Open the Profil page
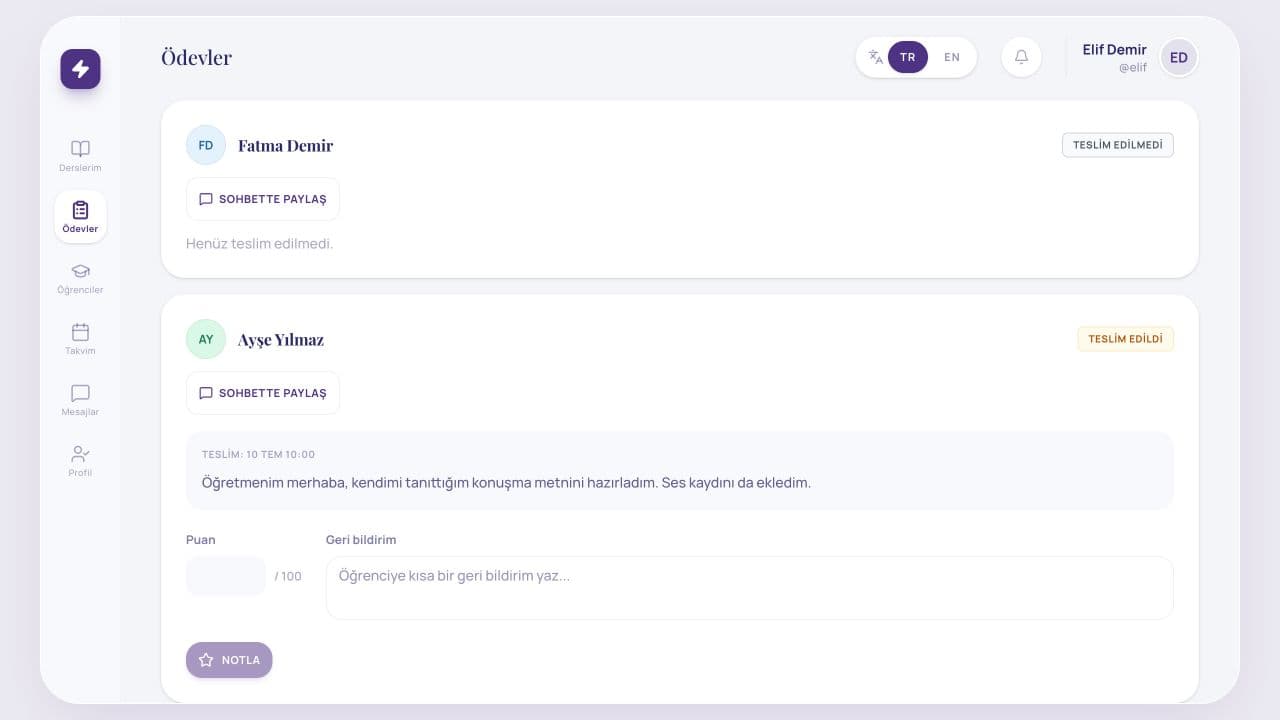The image size is (1280, 720). 80,460
